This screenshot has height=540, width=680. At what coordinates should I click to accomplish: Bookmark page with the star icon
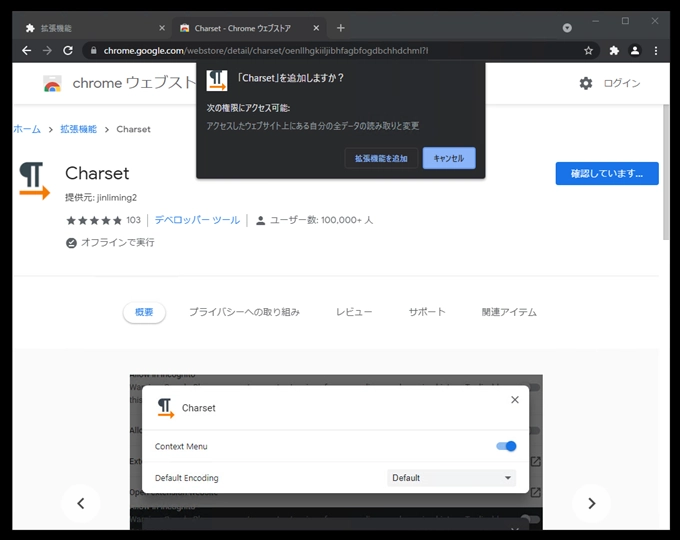click(588, 51)
